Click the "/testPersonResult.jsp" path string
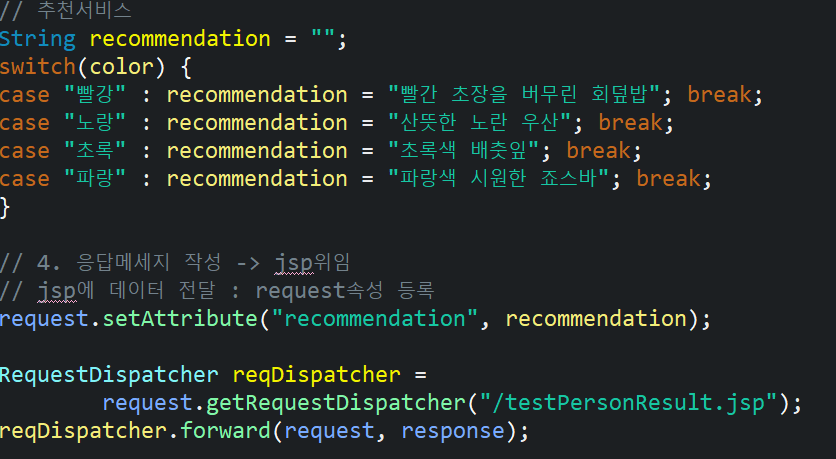Viewport: 836px width, 459px height. click(x=629, y=402)
